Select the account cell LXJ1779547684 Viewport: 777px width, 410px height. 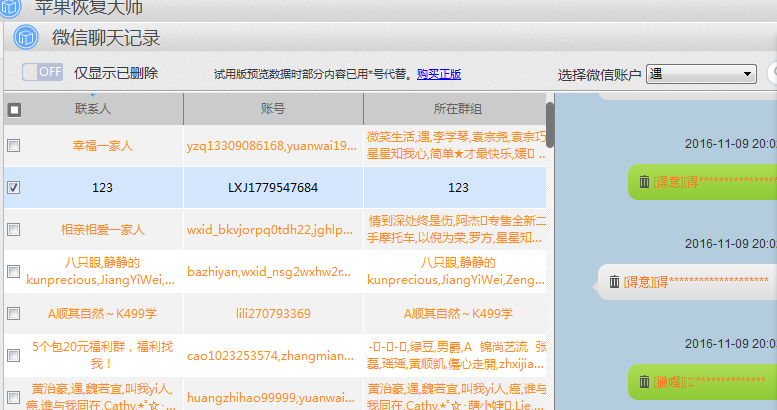[x=273, y=187]
